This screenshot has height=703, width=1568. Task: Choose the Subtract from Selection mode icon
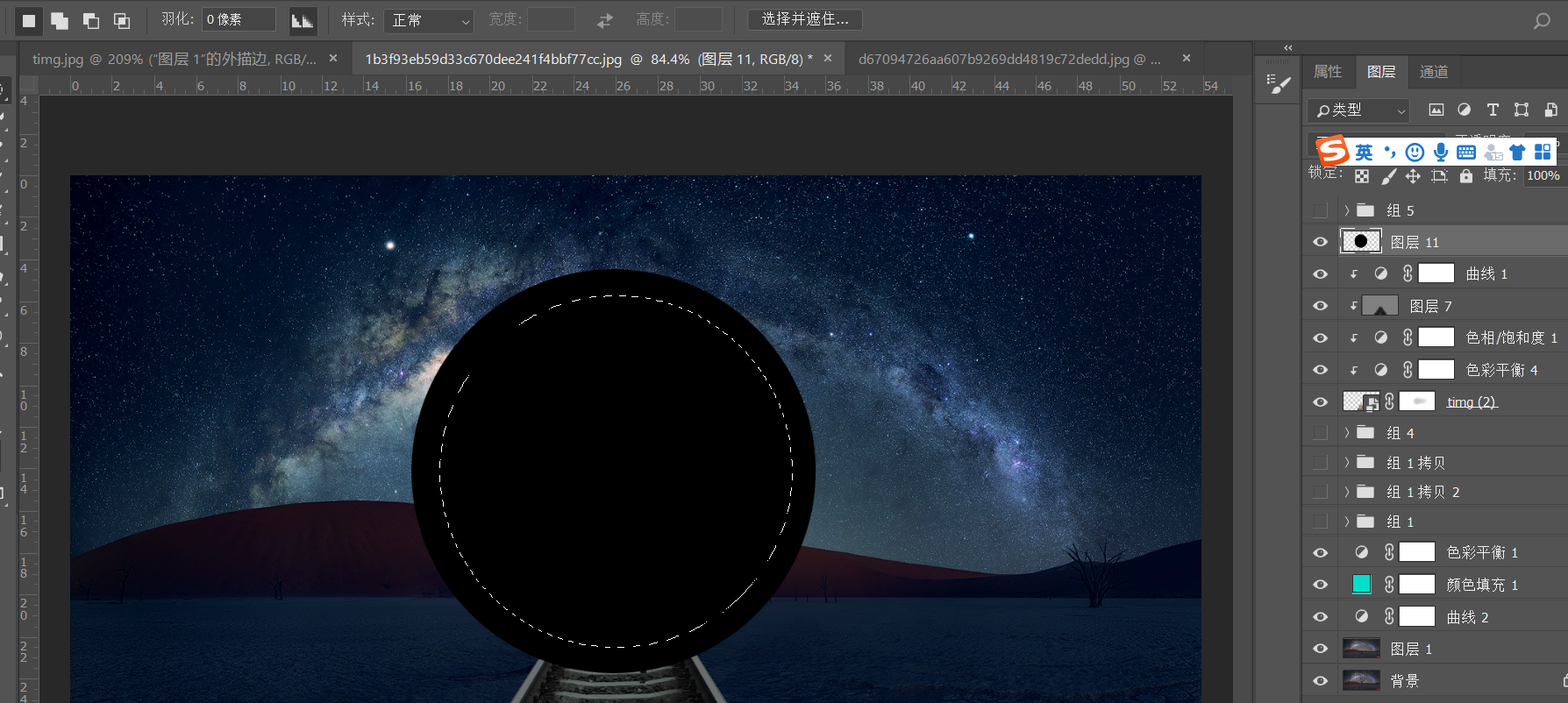click(90, 19)
